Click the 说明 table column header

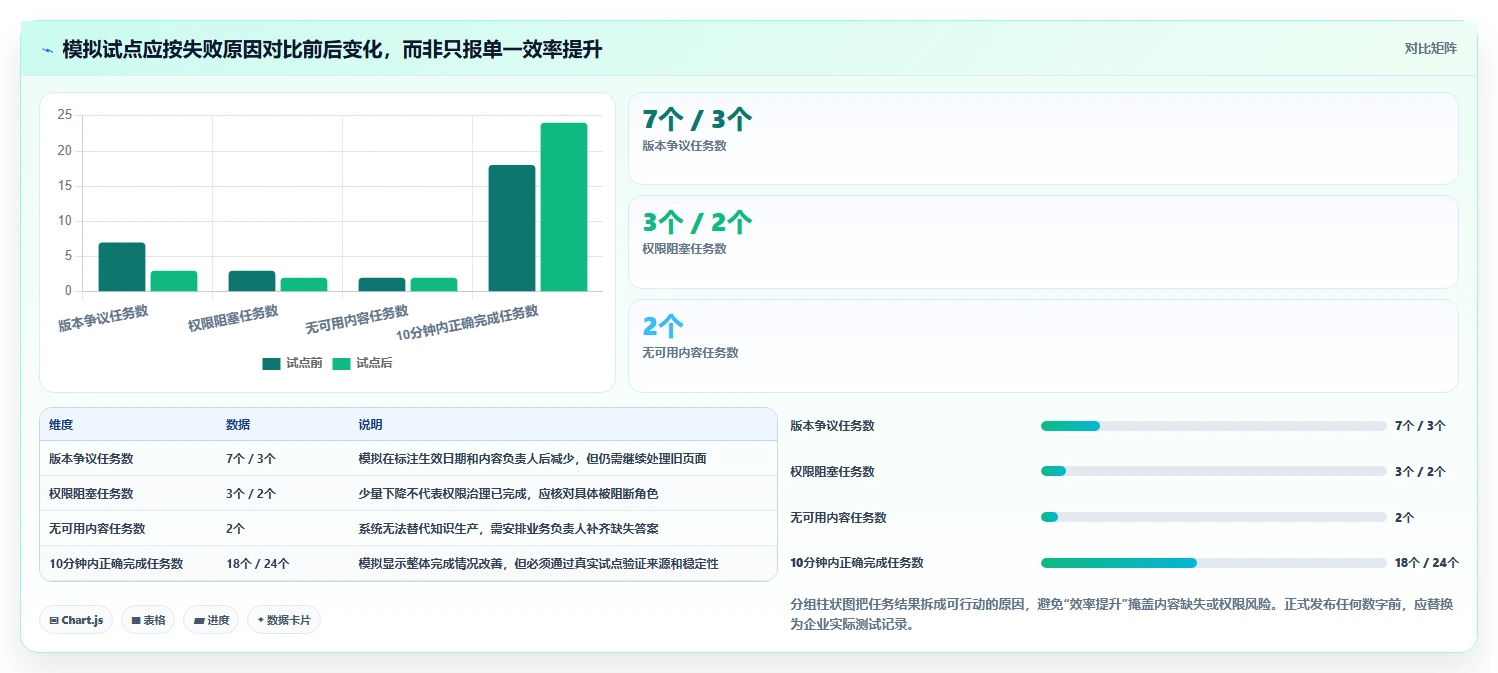pyautogui.click(x=370, y=425)
